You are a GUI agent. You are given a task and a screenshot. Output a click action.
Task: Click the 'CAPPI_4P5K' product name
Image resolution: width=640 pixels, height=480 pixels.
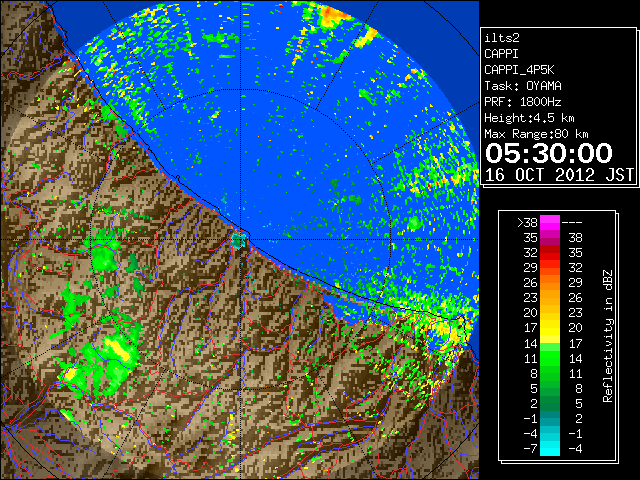[519, 70]
